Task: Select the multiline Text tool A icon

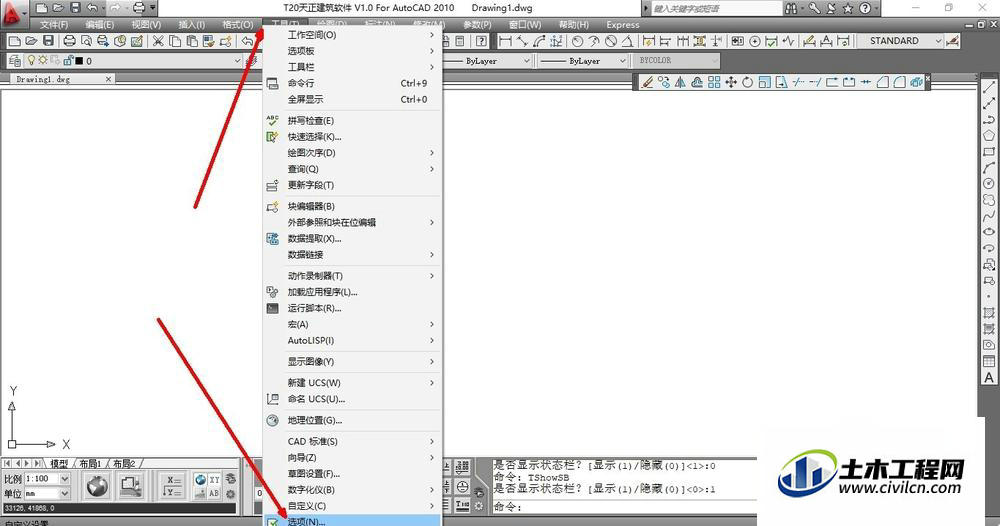Action: click(x=989, y=377)
